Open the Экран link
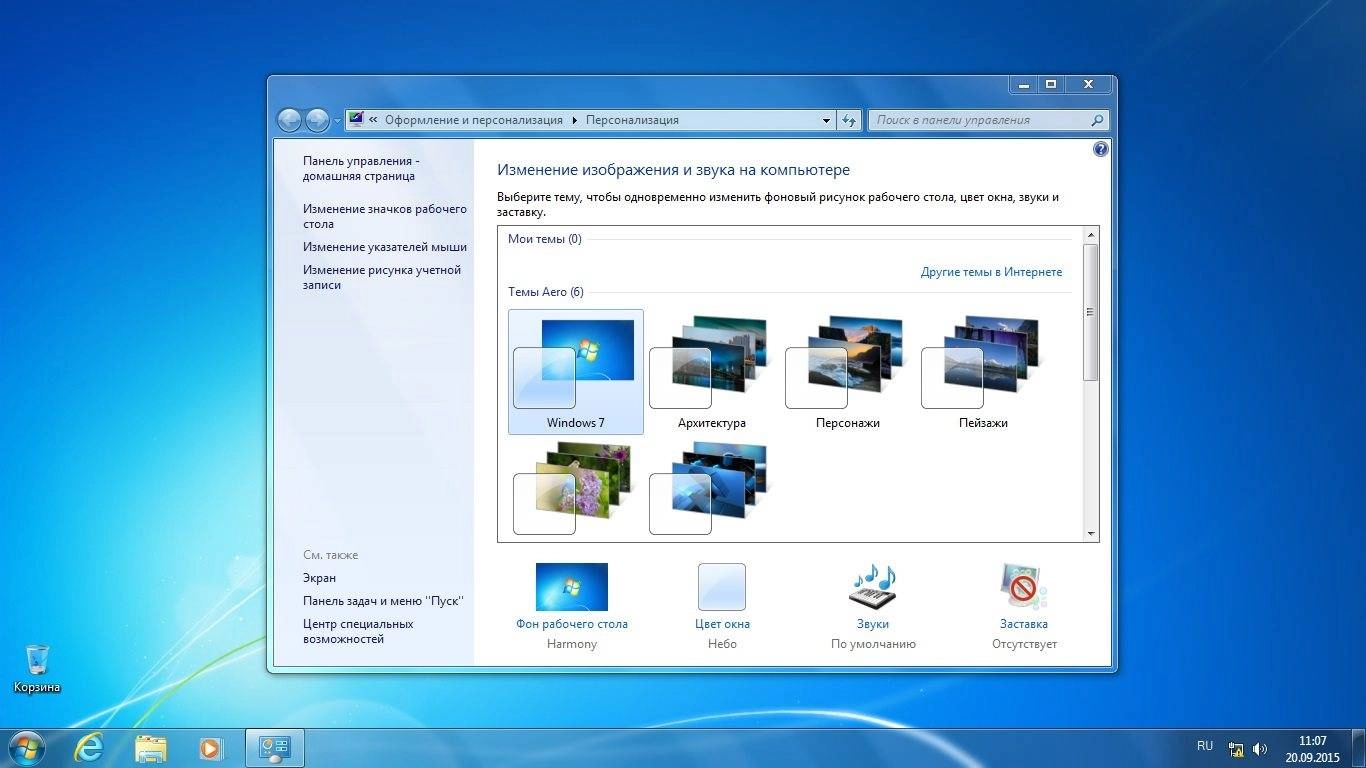1366x768 pixels. click(319, 578)
